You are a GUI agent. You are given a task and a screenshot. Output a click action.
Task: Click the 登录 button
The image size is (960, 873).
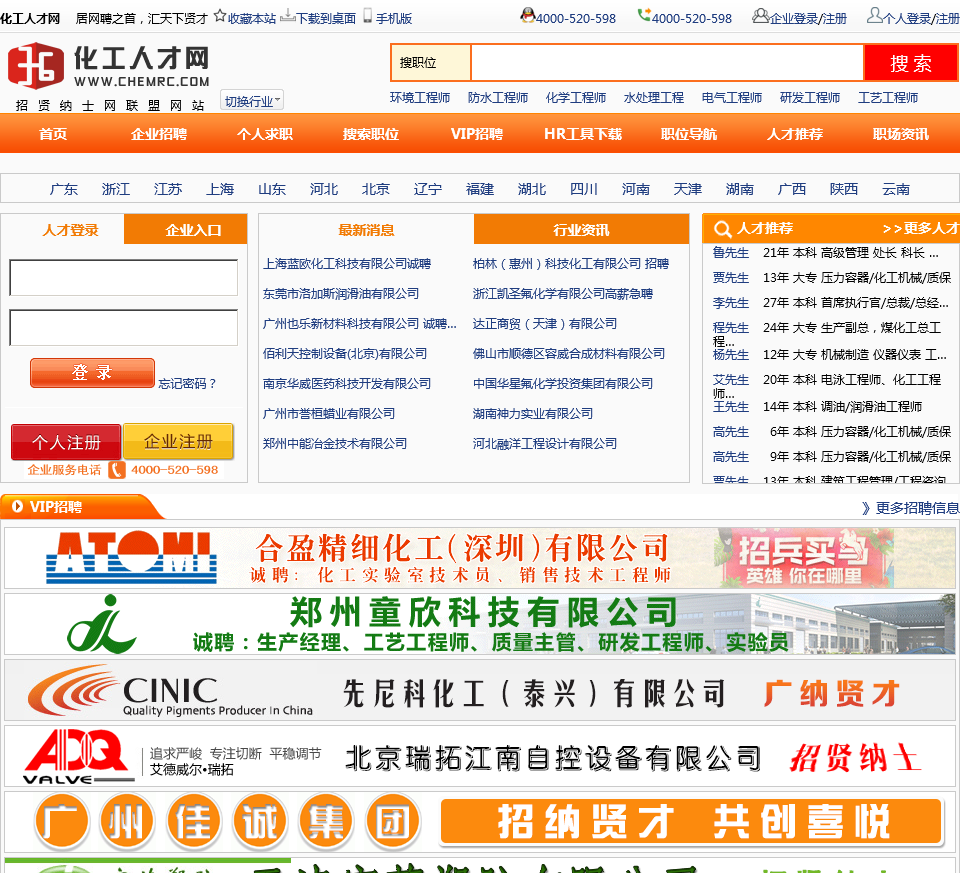[x=92, y=373]
